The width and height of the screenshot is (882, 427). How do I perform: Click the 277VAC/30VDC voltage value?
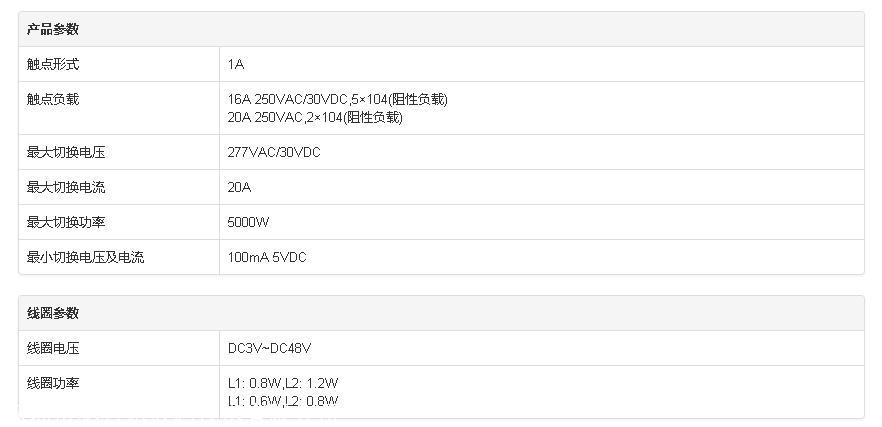(x=274, y=152)
